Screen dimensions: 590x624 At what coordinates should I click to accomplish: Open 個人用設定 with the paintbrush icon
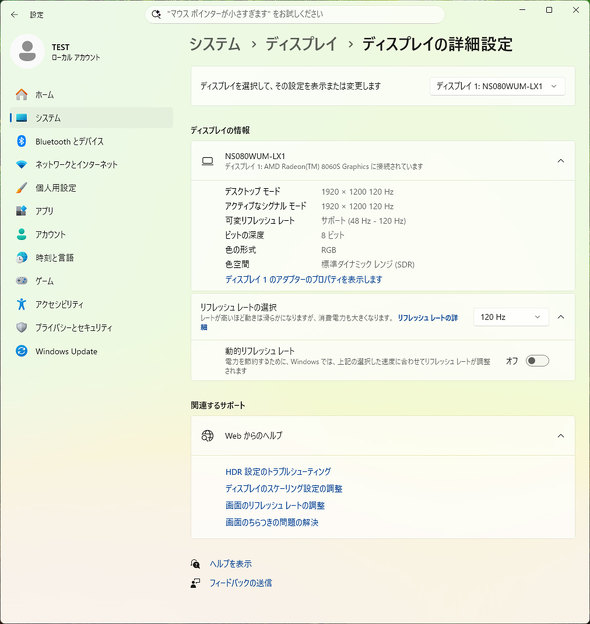pyautogui.click(x=91, y=188)
